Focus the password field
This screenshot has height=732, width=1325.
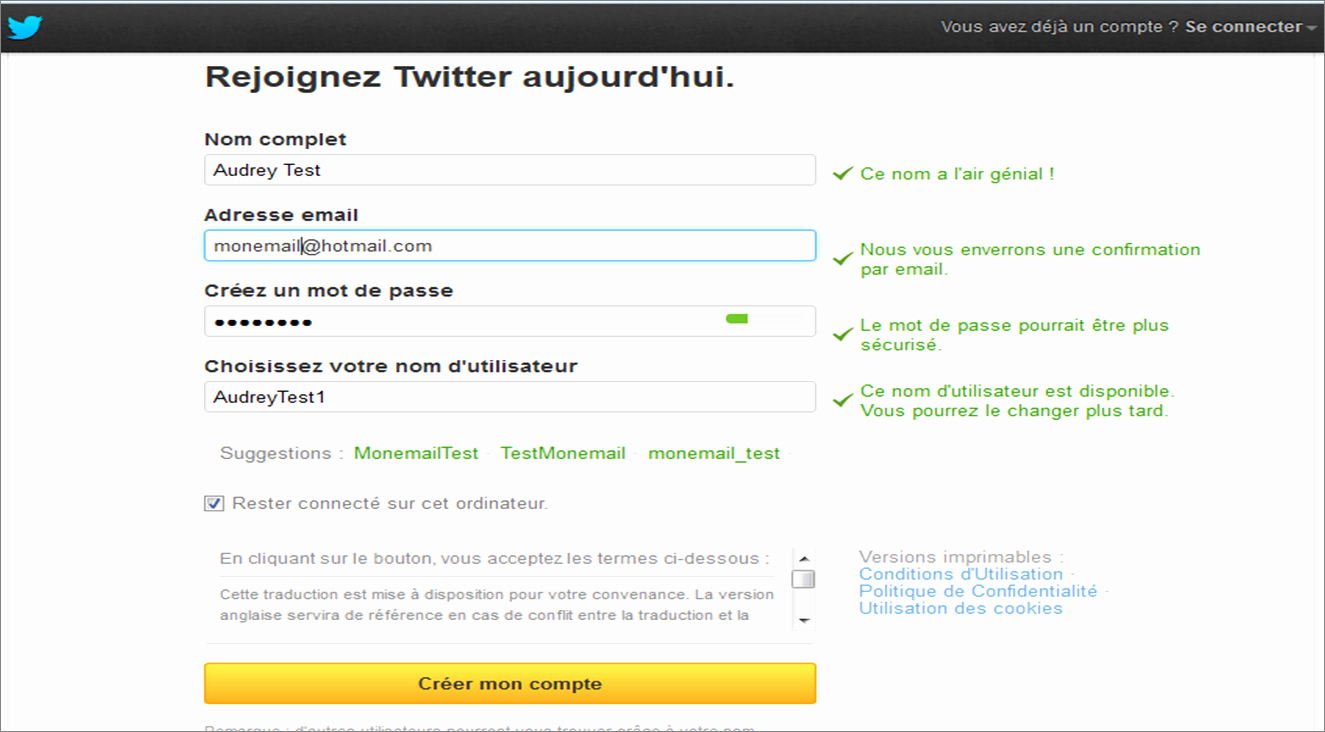coord(510,321)
